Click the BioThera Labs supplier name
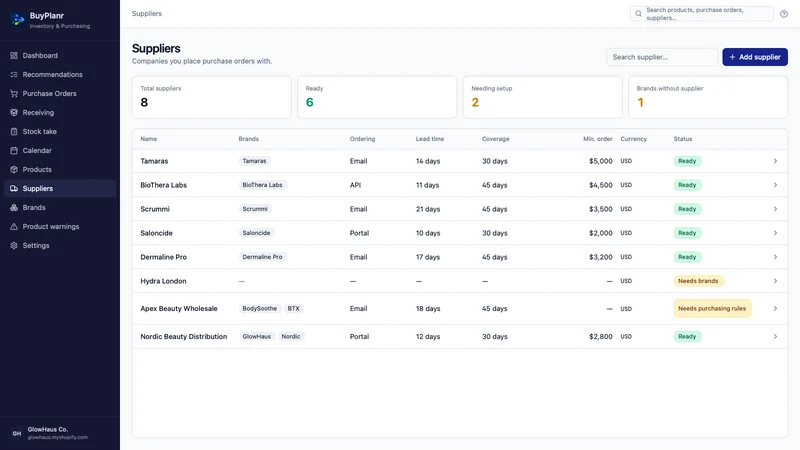Image resolution: width=800 pixels, height=450 pixels. 163,185
